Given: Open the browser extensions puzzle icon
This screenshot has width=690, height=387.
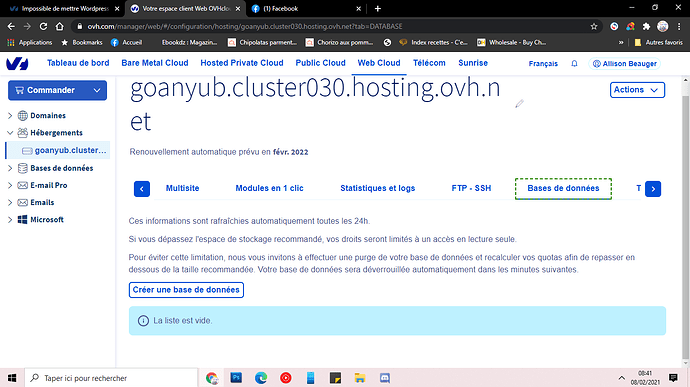Looking at the screenshot, I should click(646, 26).
